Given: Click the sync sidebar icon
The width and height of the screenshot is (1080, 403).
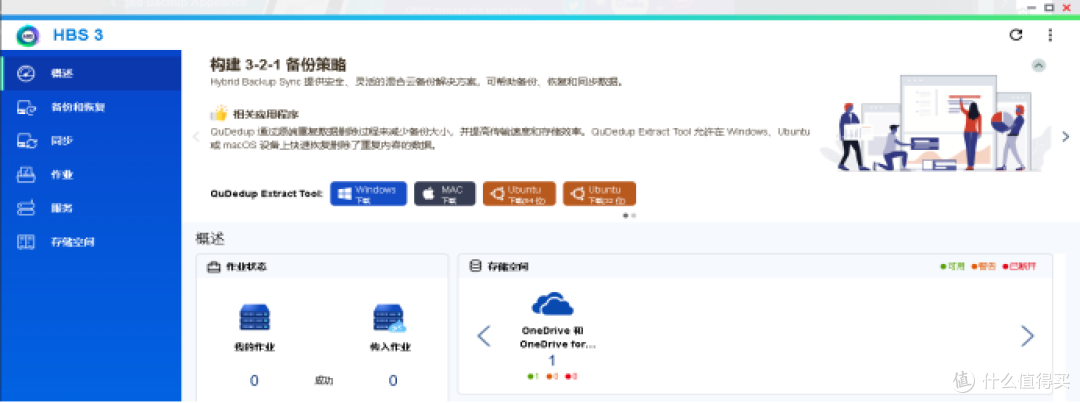Looking at the screenshot, I should coord(26,141).
